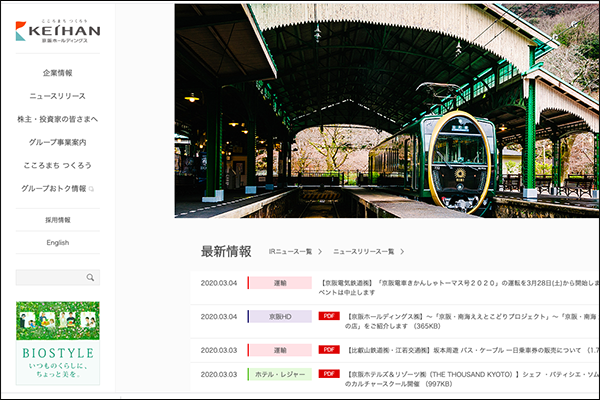Click the sidebar search input field
Screen dimensions: 600x400
[x=50, y=278]
